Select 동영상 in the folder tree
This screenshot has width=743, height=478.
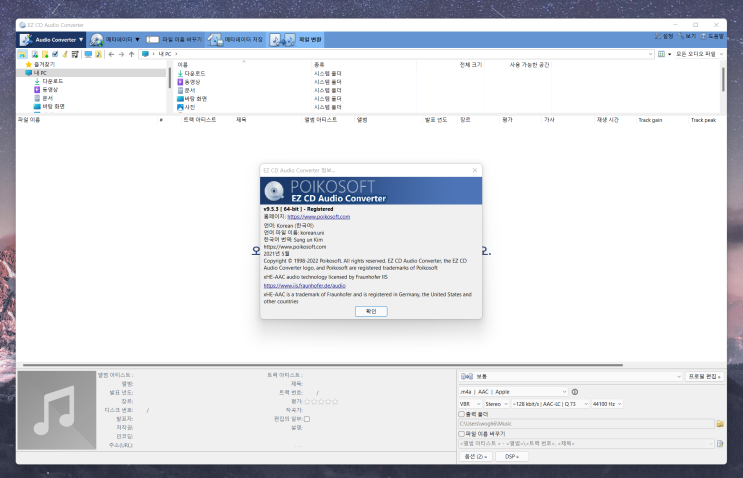click(50, 90)
